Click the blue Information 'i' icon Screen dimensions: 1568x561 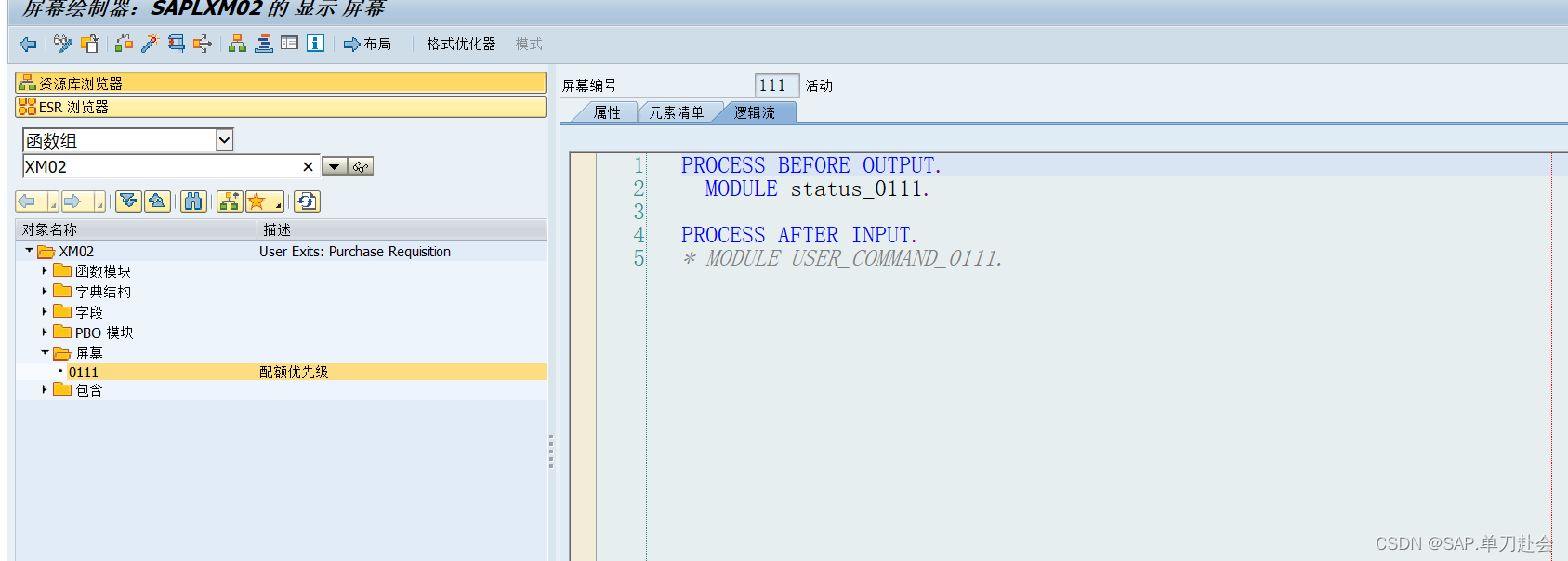pyautogui.click(x=316, y=44)
